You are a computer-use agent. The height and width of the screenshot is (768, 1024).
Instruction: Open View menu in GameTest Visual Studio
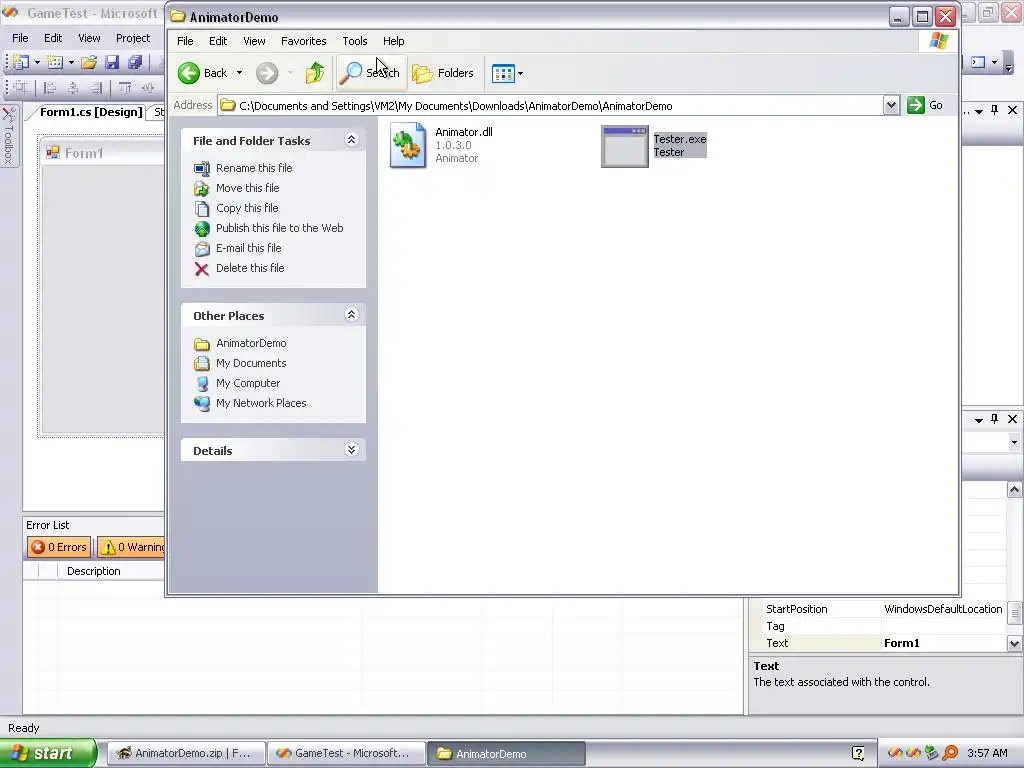(x=89, y=38)
